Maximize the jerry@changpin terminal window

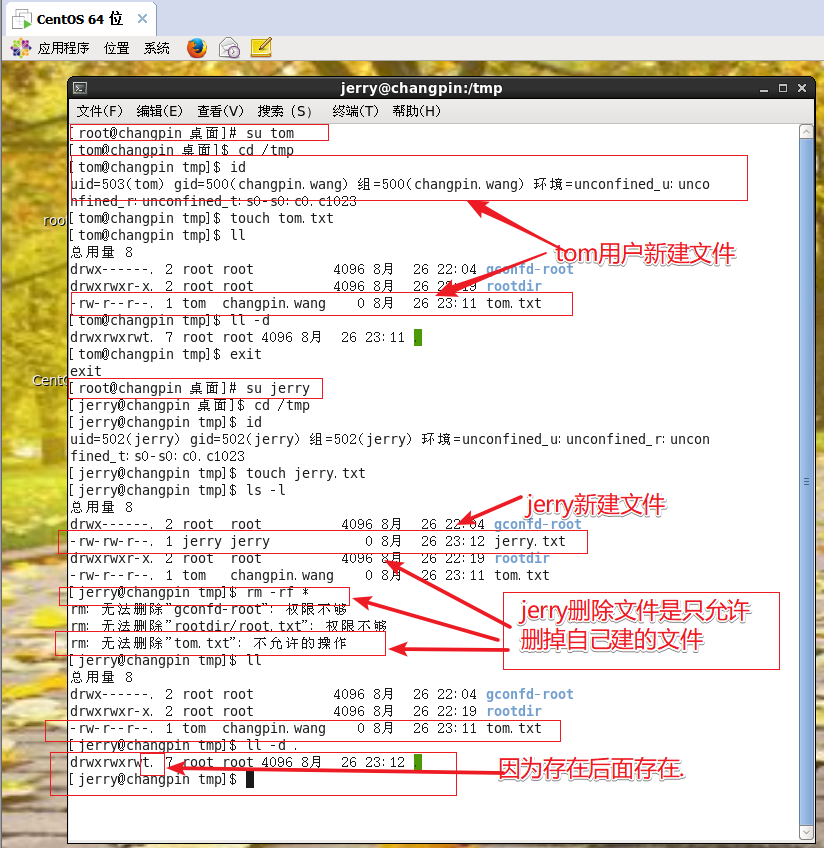click(x=782, y=88)
